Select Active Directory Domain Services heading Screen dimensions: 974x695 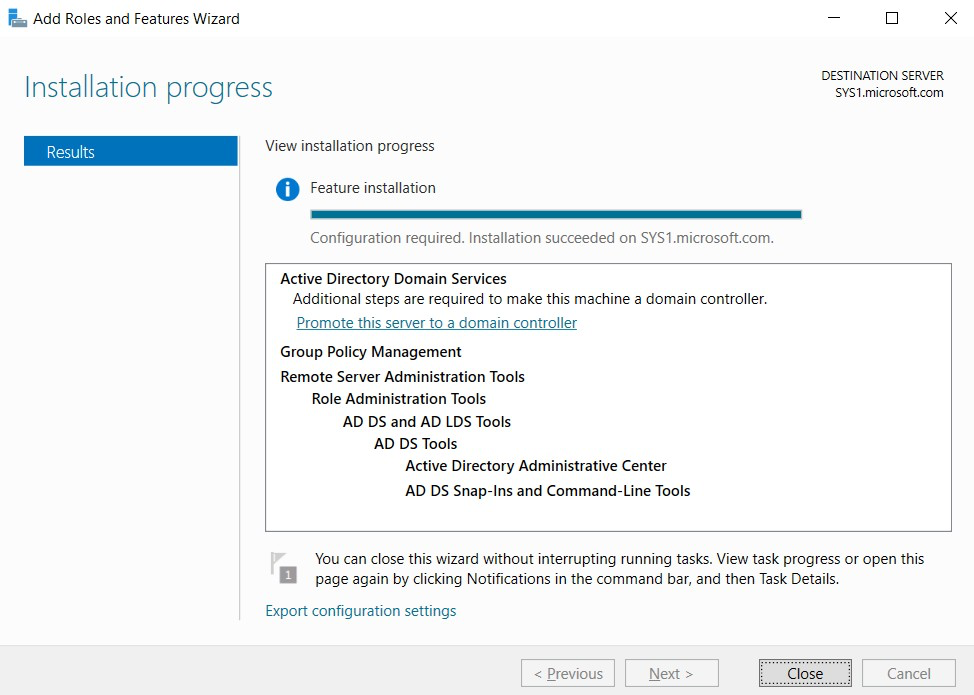tap(393, 279)
